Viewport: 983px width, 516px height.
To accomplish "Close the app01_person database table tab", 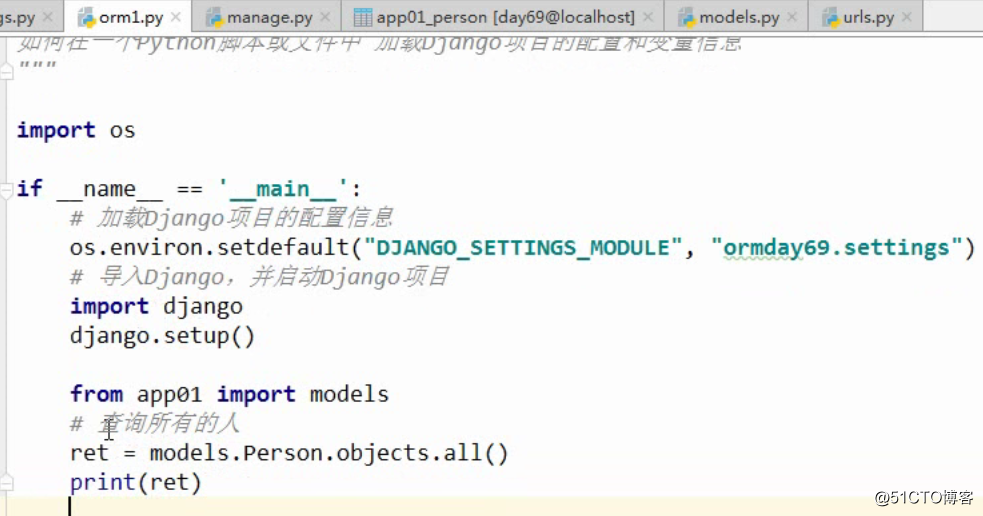I will click(x=648, y=17).
